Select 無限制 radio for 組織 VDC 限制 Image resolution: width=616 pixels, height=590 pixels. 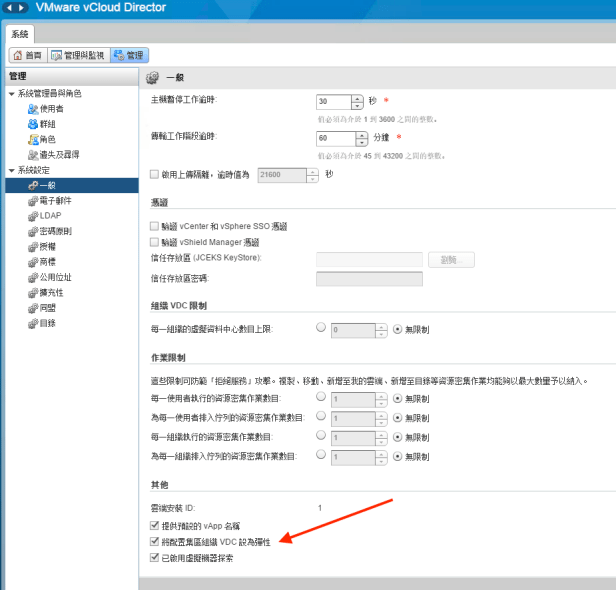point(398,328)
